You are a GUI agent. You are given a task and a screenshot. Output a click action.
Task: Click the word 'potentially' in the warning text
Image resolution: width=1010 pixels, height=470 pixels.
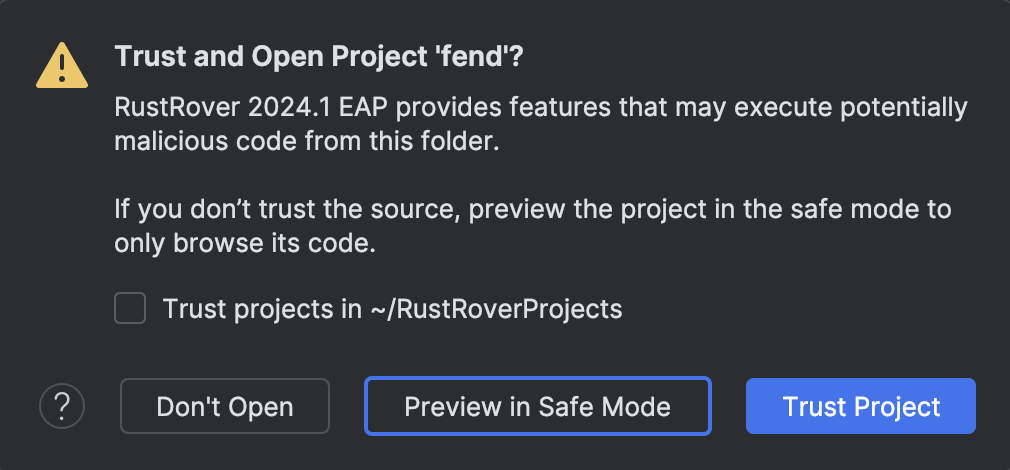pos(900,108)
